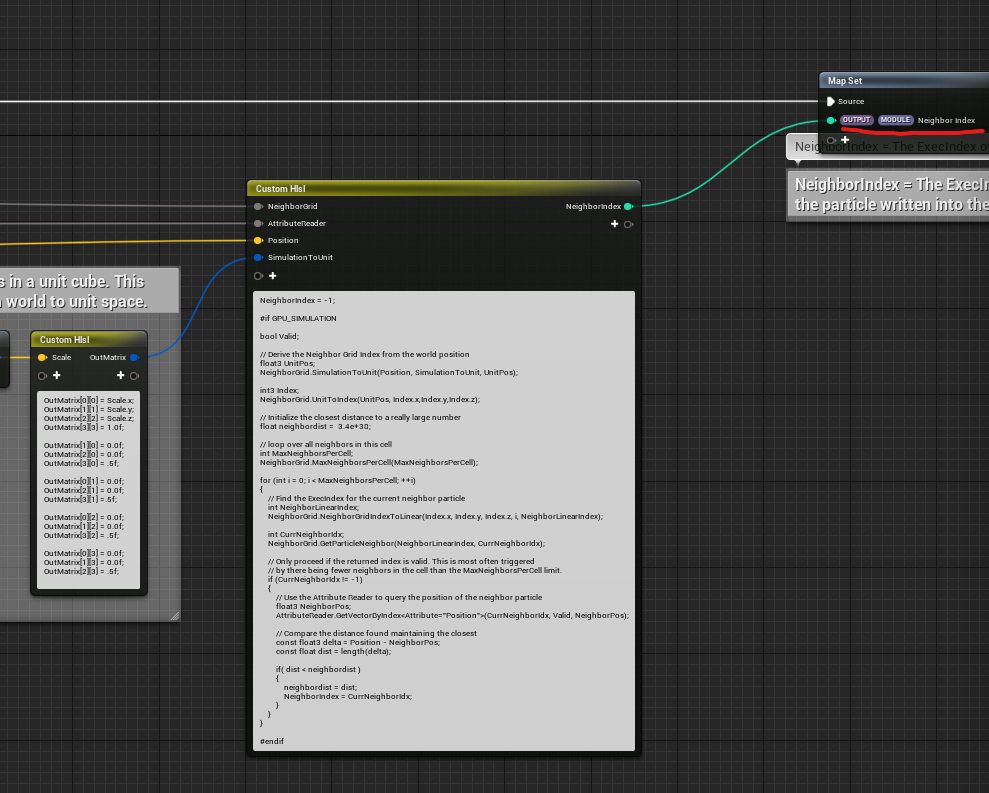Click 'const float dist = length(delta);' line
Image resolution: width=989 pixels, height=793 pixels.
[333, 652]
